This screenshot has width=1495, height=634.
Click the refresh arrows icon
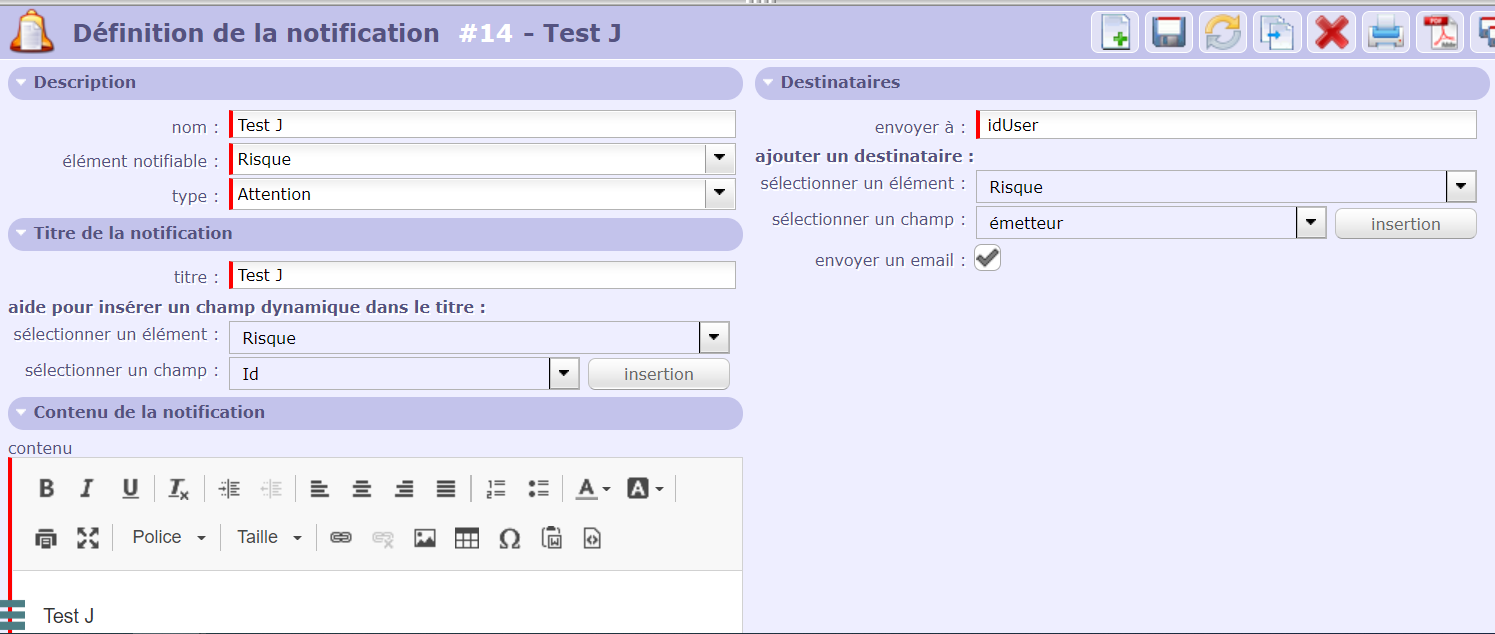pos(1223,33)
